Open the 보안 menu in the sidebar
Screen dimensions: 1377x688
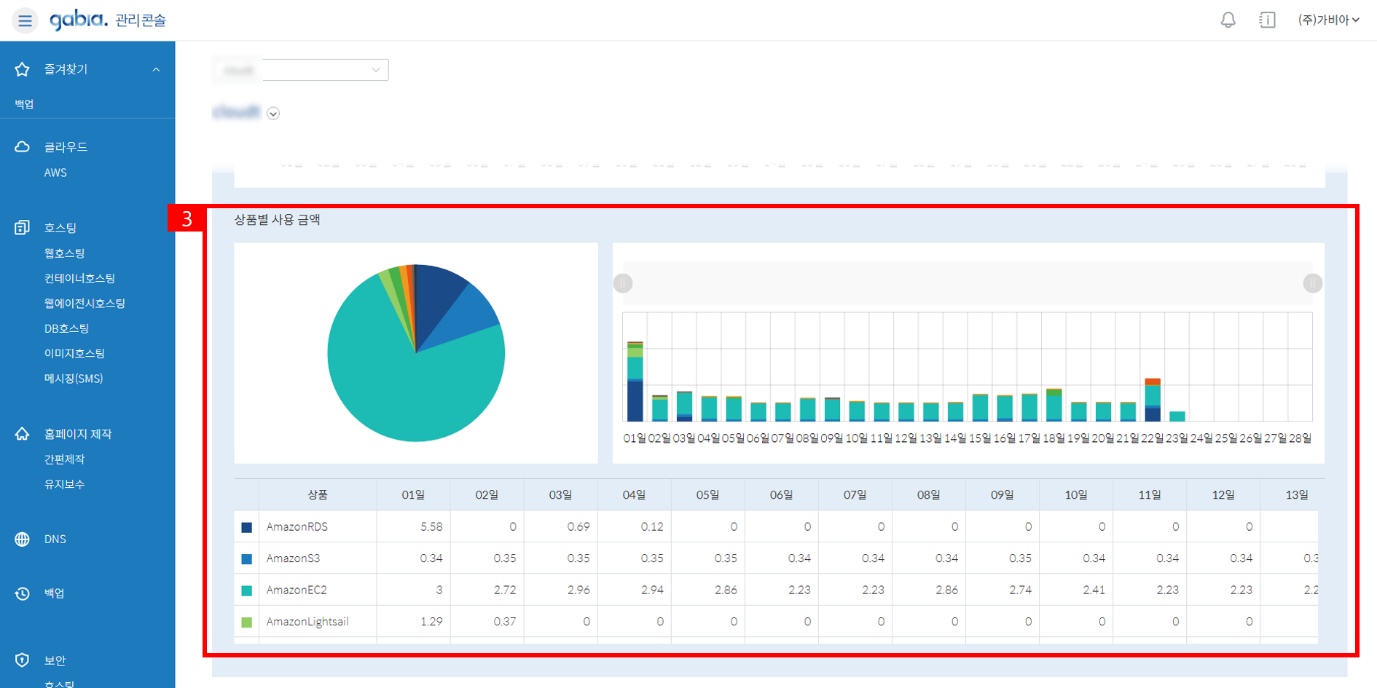[55, 661]
